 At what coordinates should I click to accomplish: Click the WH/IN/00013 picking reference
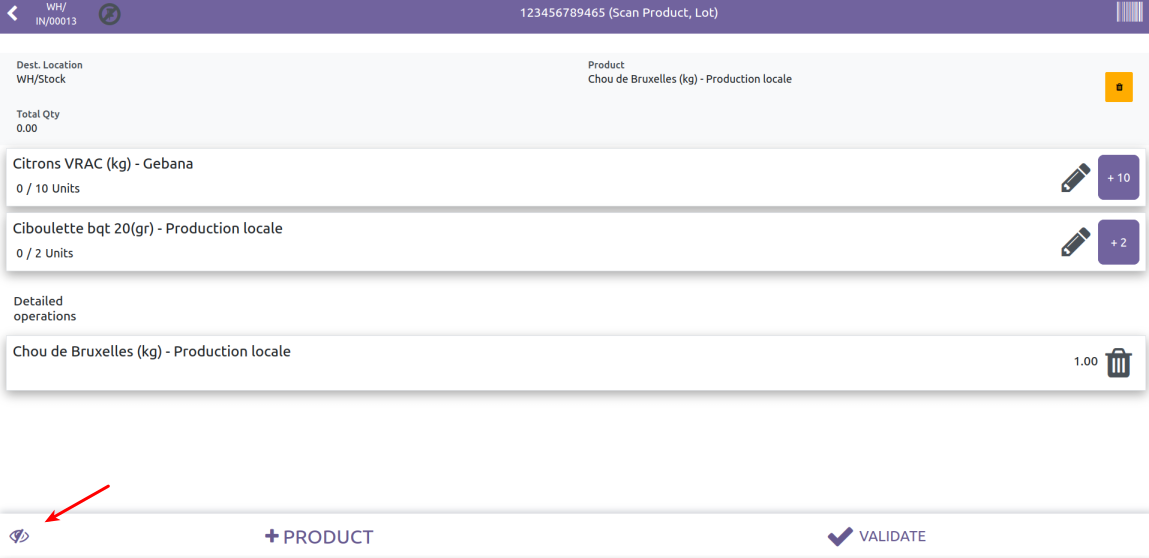[x=56, y=14]
